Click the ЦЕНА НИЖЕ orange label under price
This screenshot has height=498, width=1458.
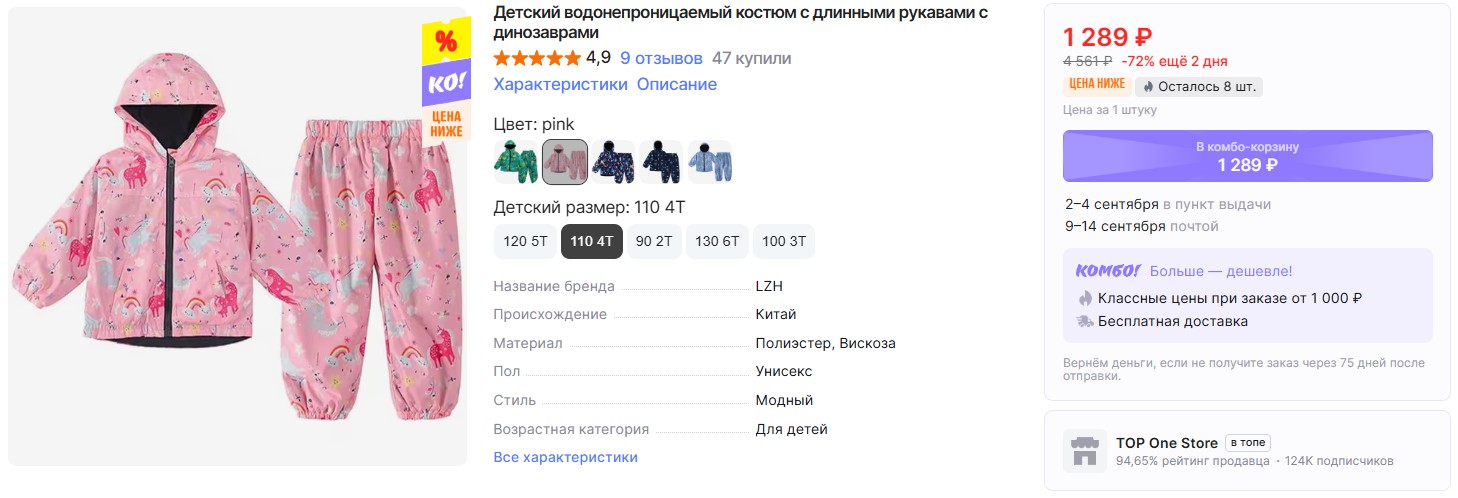click(x=1097, y=85)
